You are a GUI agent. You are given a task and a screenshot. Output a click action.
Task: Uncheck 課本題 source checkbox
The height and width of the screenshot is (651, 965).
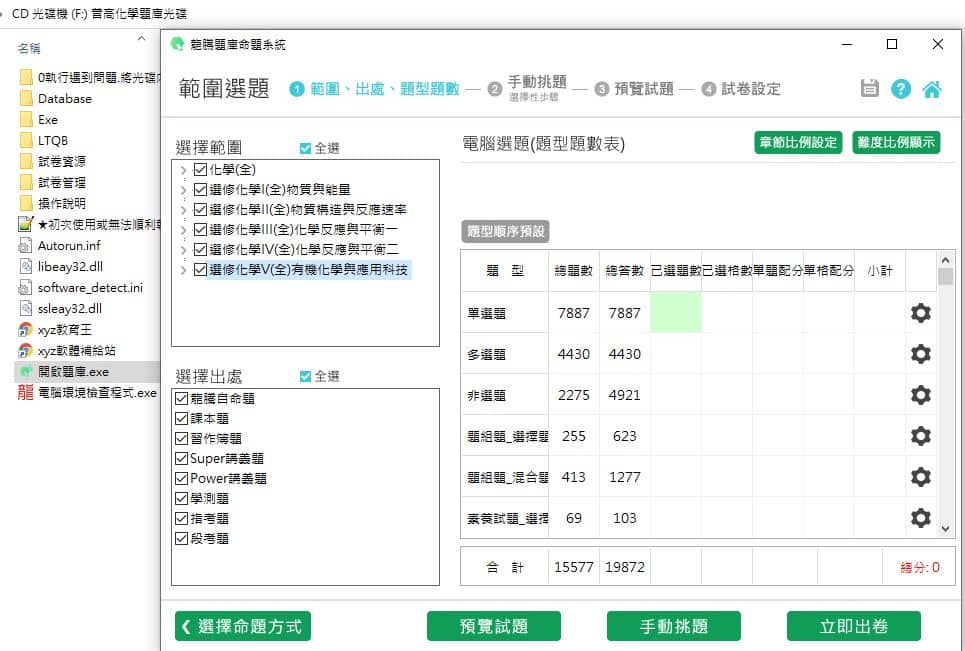tap(181, 418)
